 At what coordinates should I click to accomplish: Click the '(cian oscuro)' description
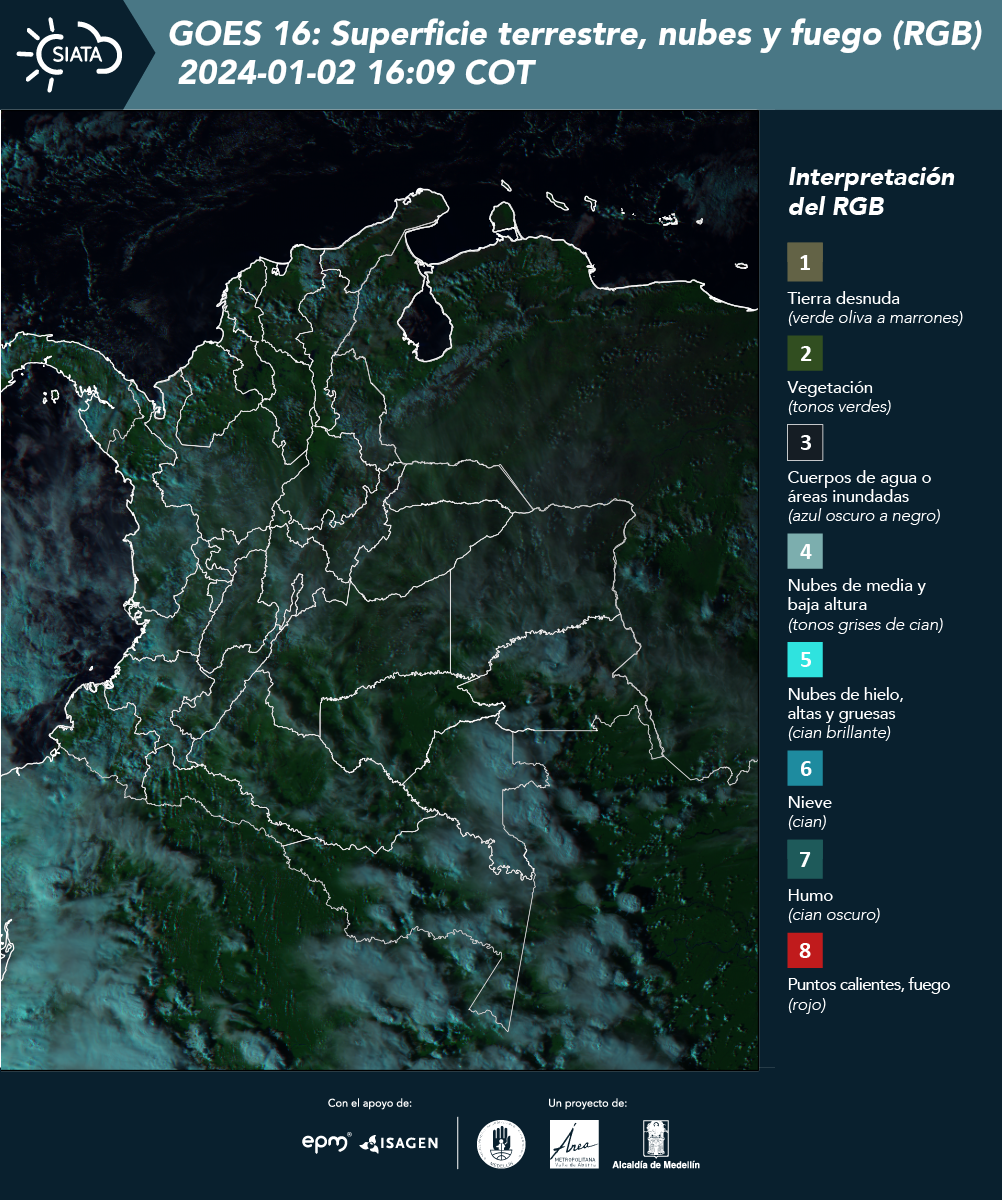[x=834, y=915]
